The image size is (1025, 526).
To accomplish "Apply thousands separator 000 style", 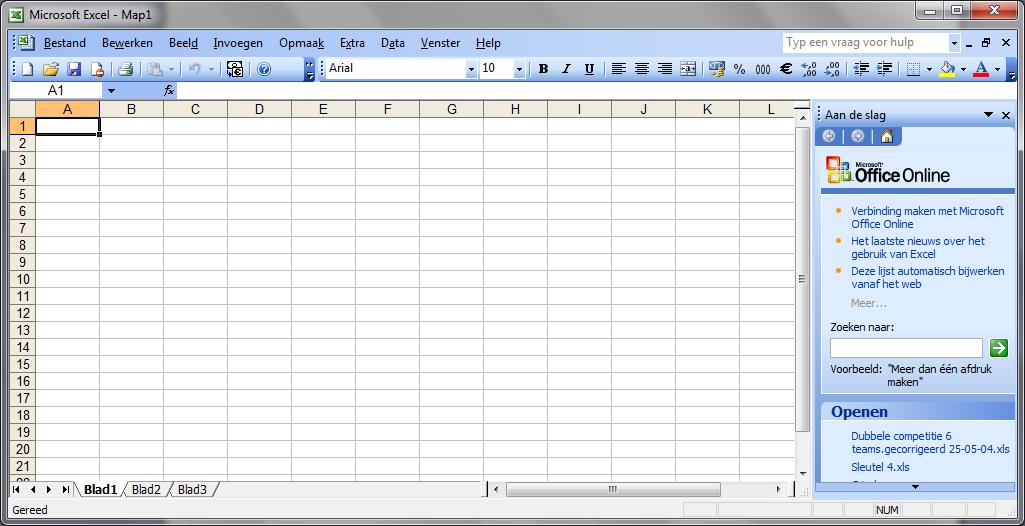I will click(763, 69).
